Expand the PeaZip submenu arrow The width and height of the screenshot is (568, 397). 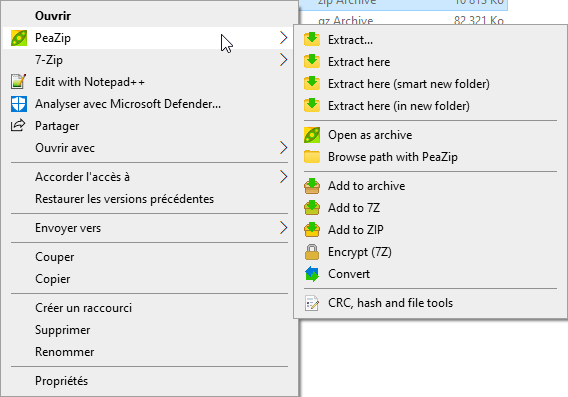tap(284, 38)
